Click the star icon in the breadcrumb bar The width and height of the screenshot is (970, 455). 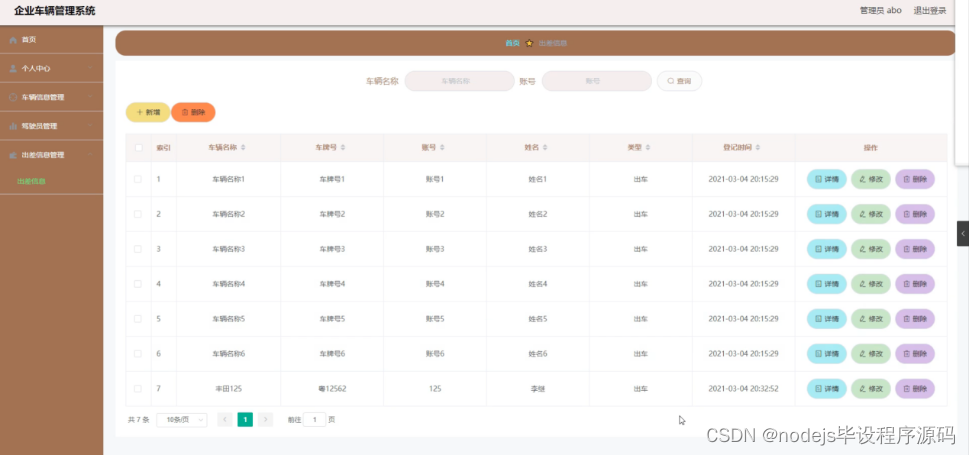529,43
